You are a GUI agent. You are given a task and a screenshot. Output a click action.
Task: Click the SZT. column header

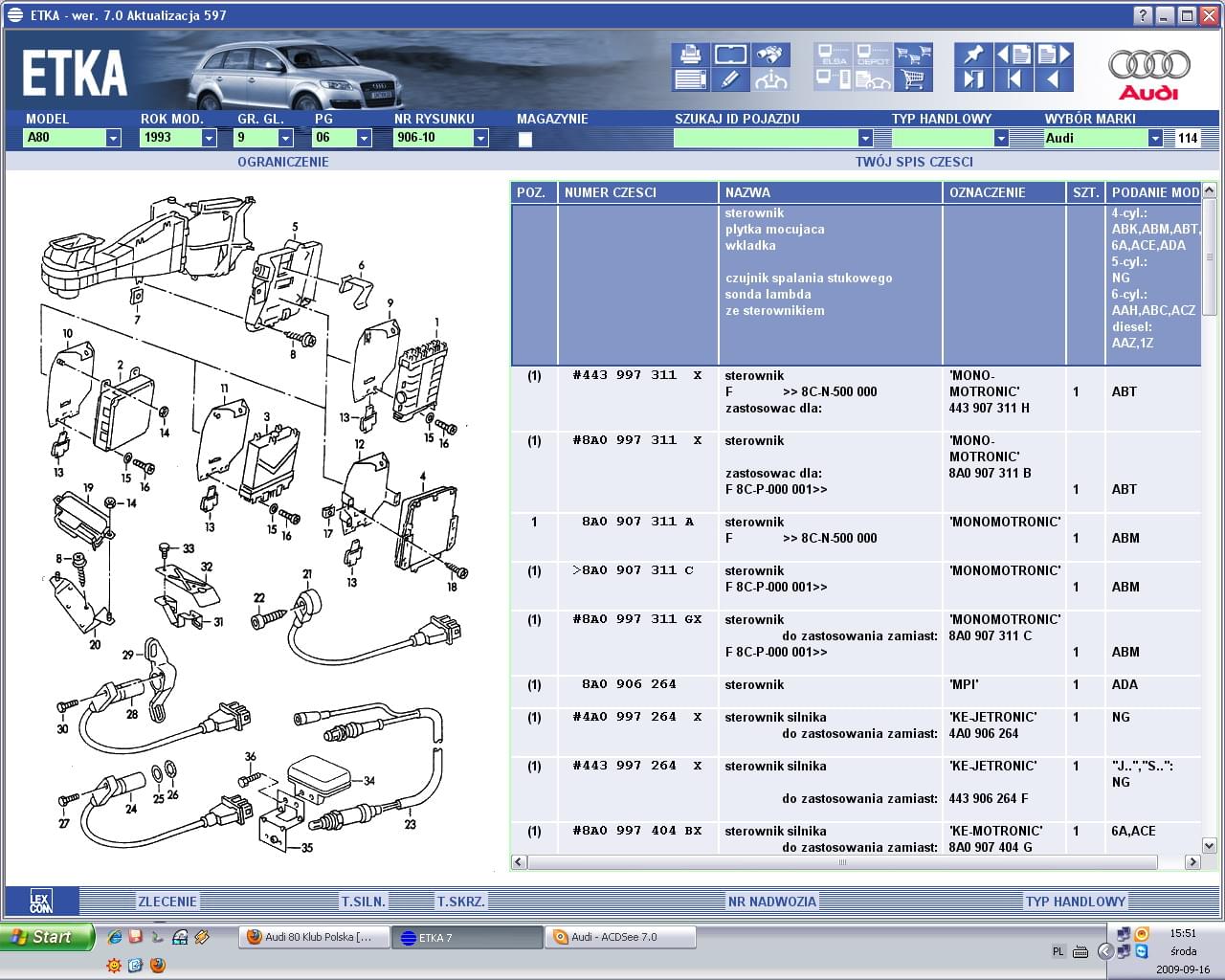tap(1085, 192)
